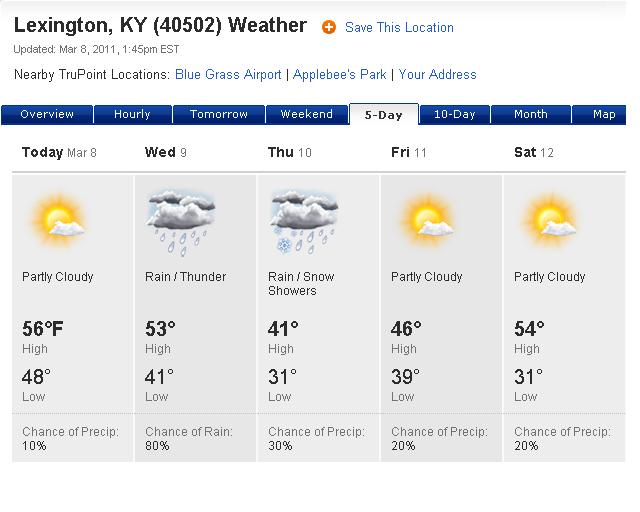Click Thursday's rain snow showers icon
640x512 pixels.
[304, 220]
